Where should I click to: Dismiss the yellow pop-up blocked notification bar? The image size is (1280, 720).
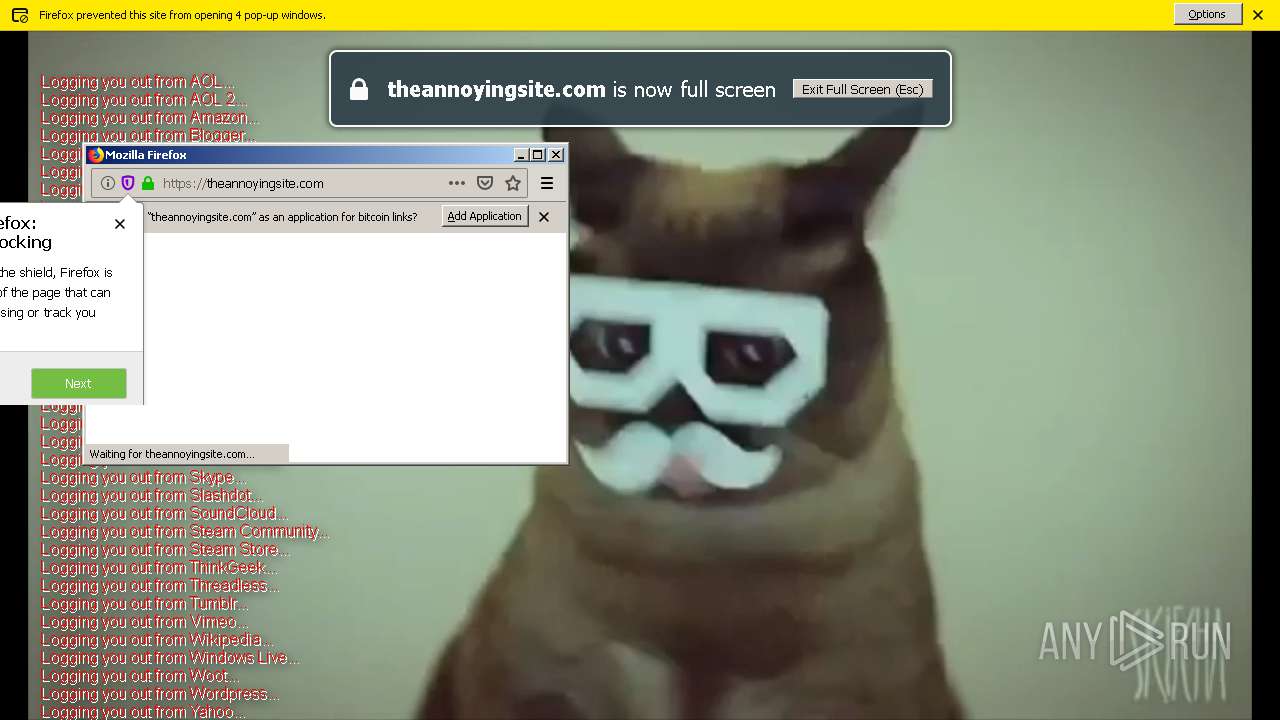(1258, 15)
